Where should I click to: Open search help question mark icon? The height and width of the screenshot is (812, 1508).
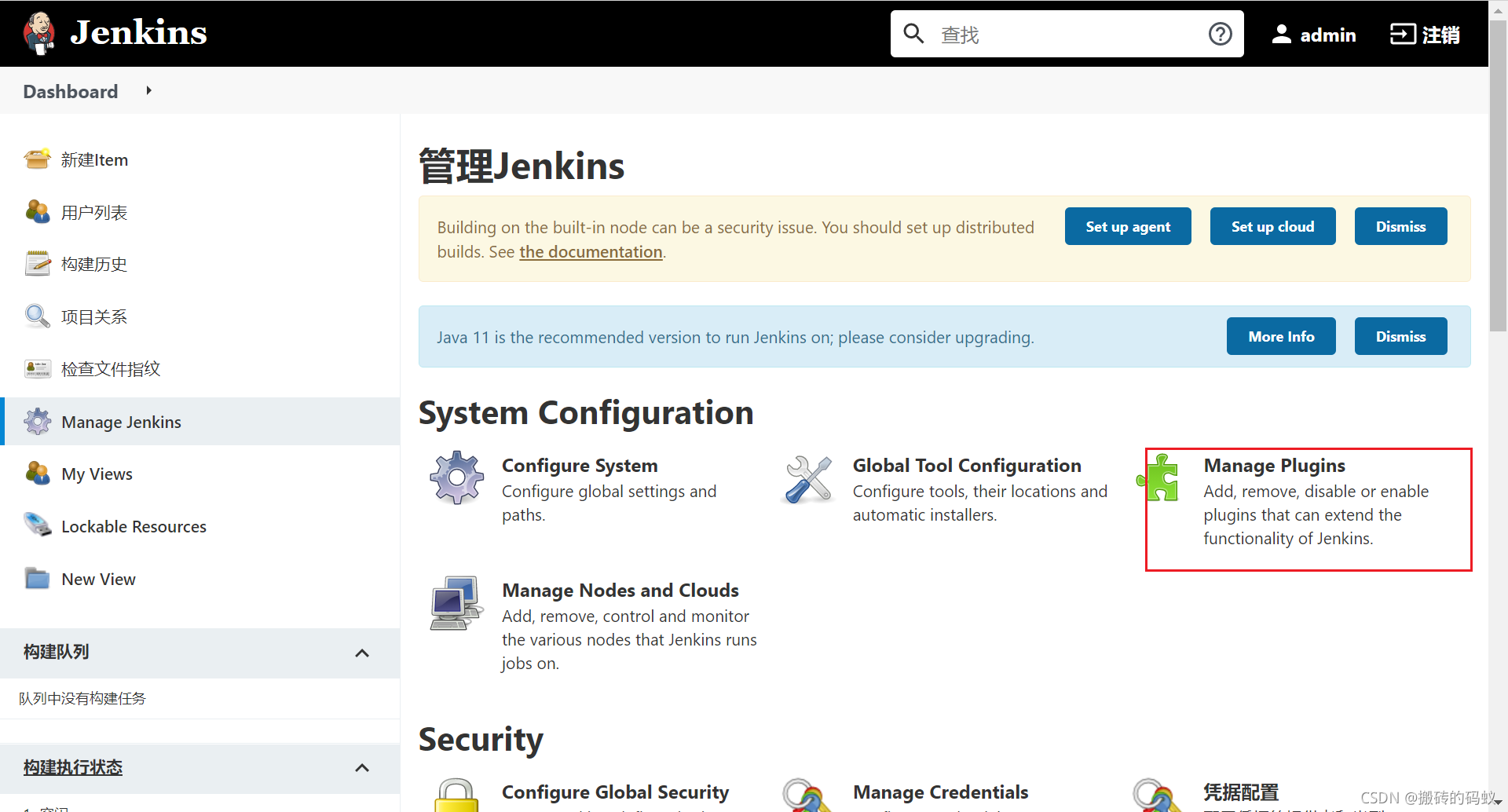coord(1220,34)
